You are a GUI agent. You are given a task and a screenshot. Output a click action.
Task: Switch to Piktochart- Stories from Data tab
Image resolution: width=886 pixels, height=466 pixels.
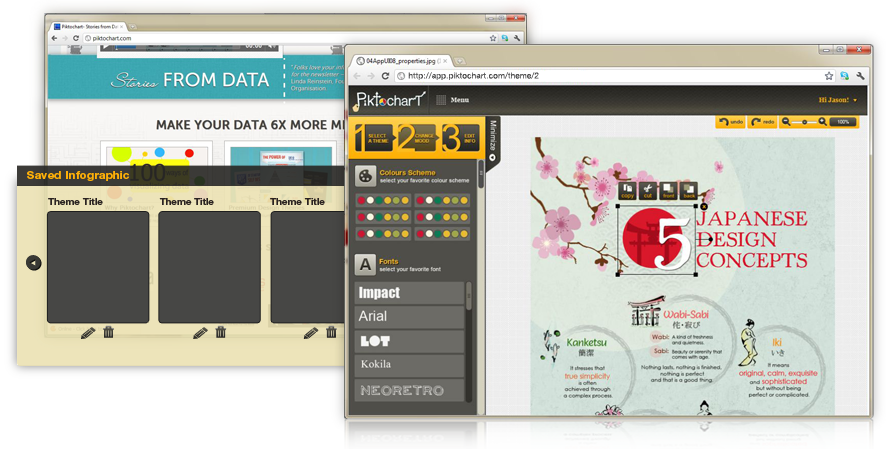(88, 27)
